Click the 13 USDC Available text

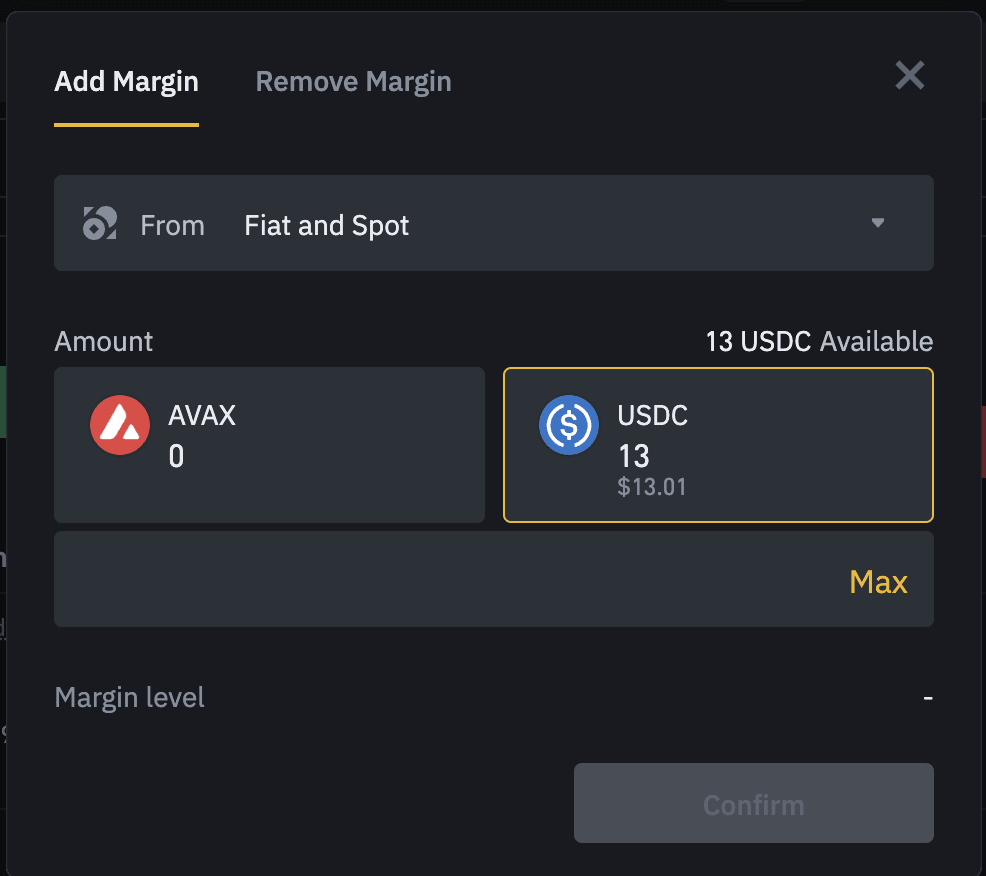coord(819,342)
